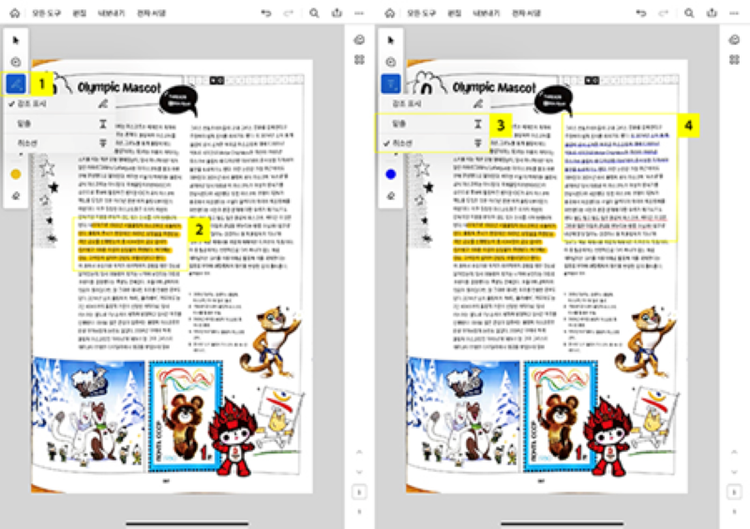This screenshot has height=529, width=750.
Task: Open page thumbnails grid, left screenshot
Action: (359, 59)
